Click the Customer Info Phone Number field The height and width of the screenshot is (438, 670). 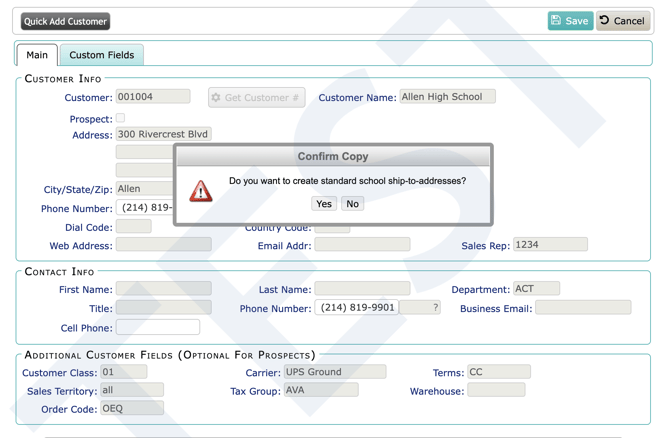point(144,208)
